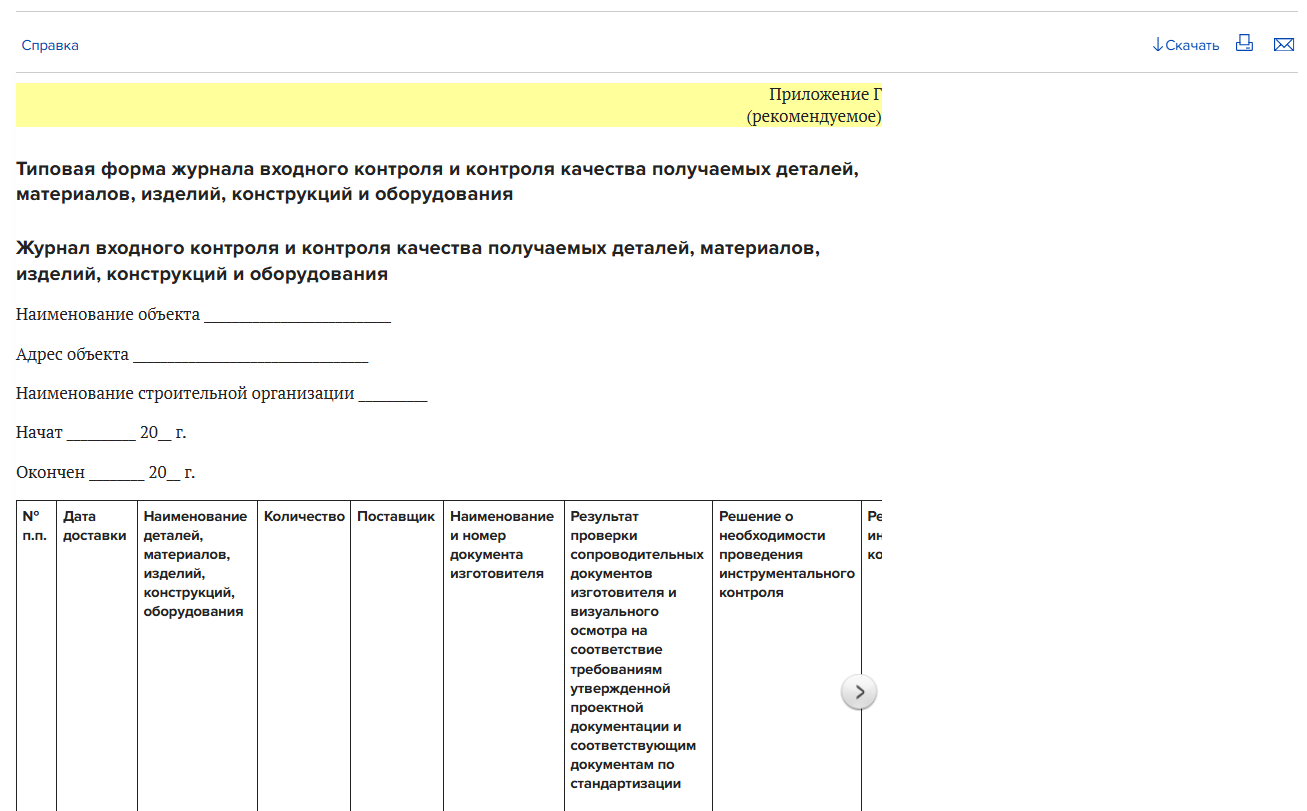The image size is (1307, 811).
Task: Click the Скачать download link
Action: click(x=1186, y=45)
